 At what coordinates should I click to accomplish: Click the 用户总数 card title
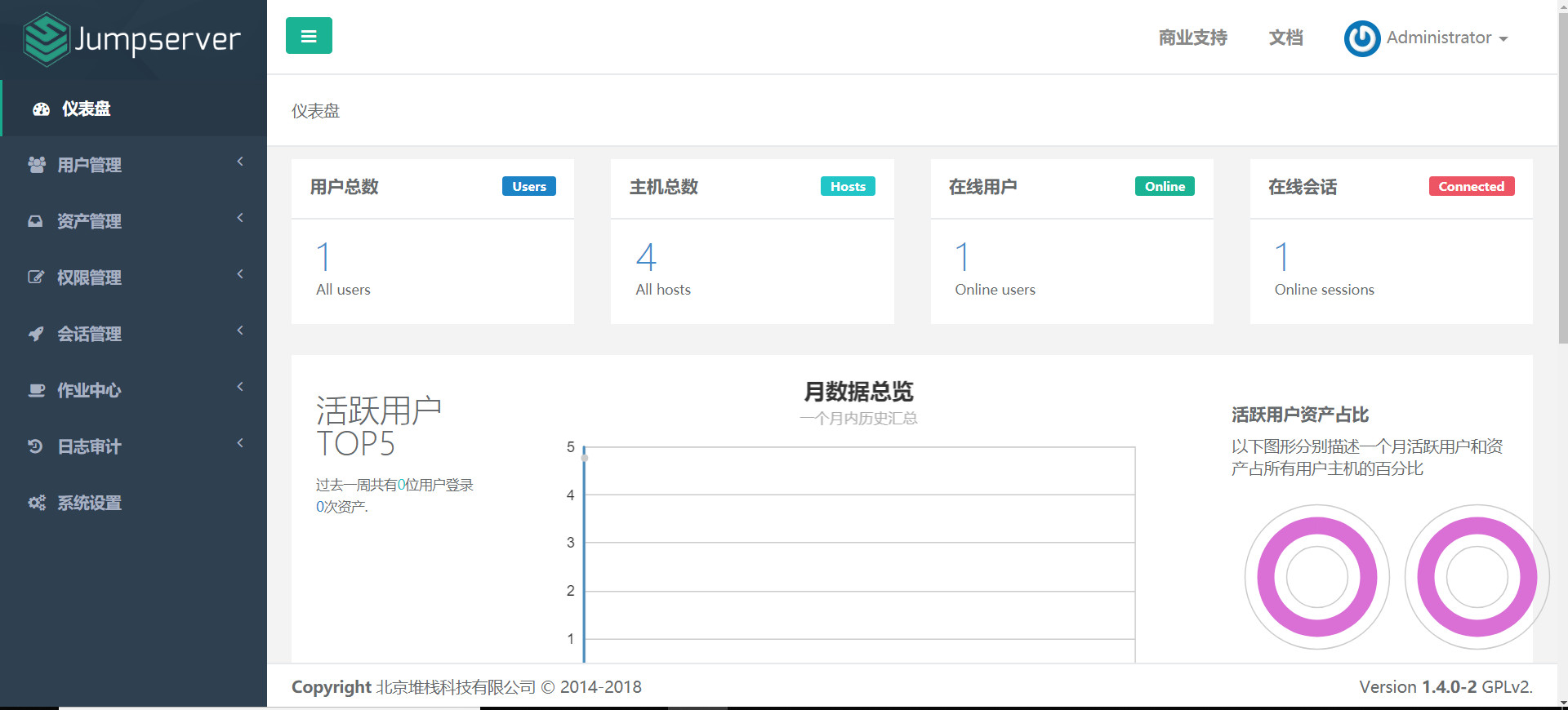pyautogui.click(x=344, y=187)
